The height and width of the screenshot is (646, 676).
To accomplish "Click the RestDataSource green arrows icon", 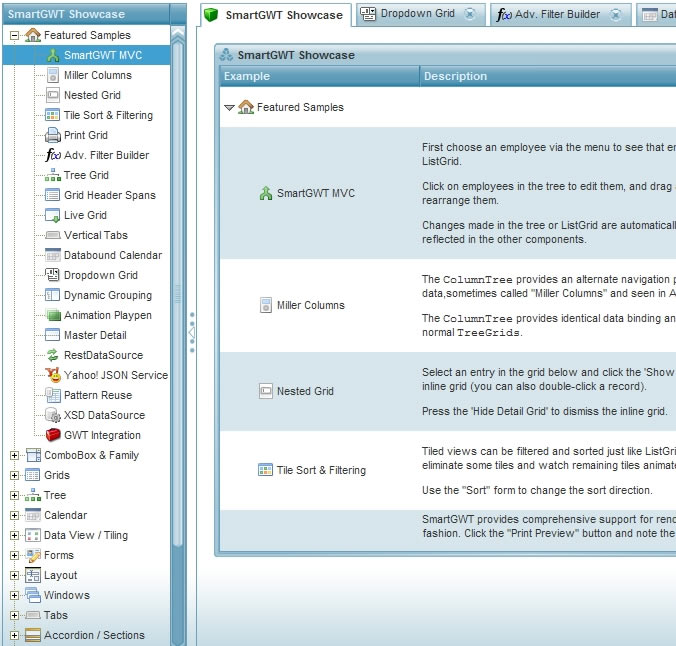I will [x=53, y=355].
